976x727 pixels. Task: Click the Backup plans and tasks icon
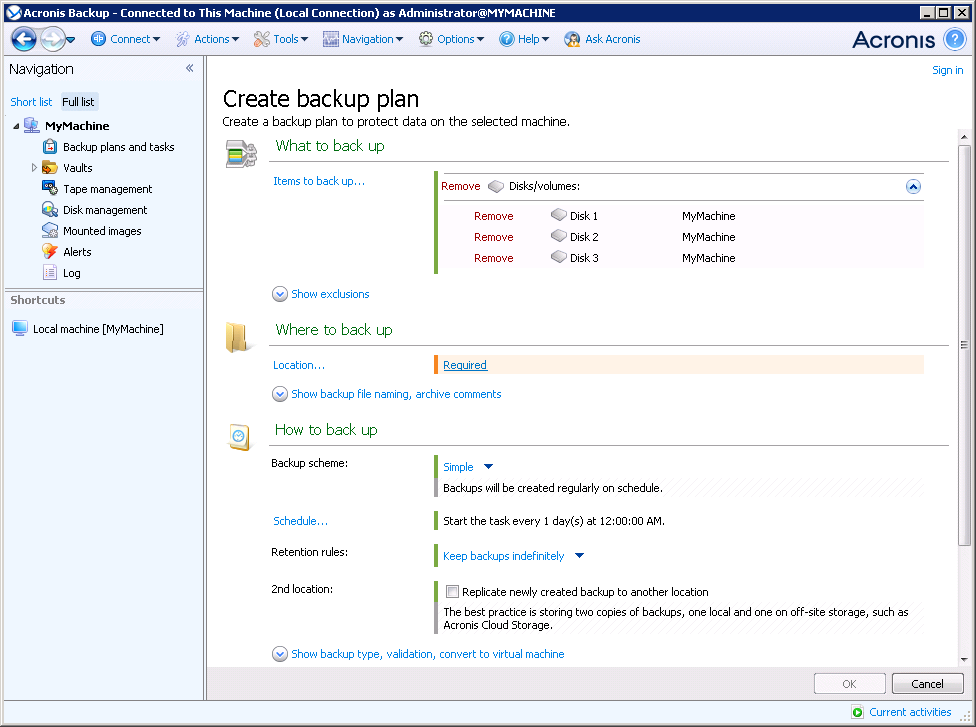(50, 147)
